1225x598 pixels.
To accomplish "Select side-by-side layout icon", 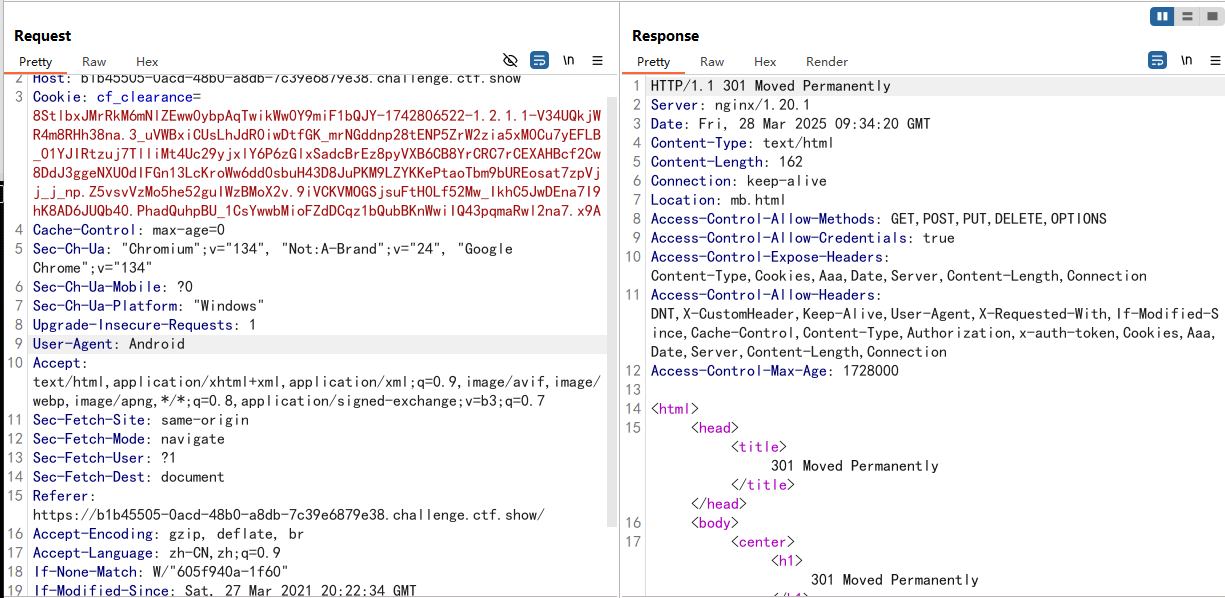I will point(1162,16).
